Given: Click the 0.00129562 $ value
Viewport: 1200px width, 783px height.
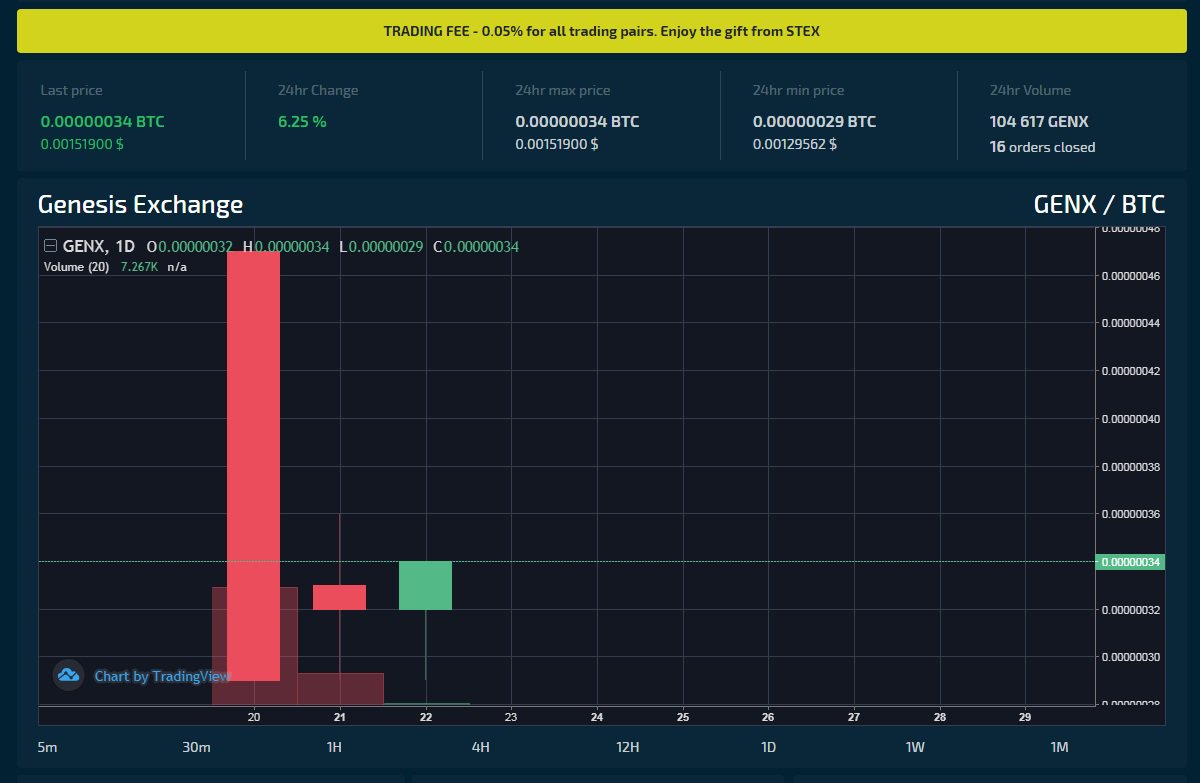Looking at the screenshot, I should (795, 144).
